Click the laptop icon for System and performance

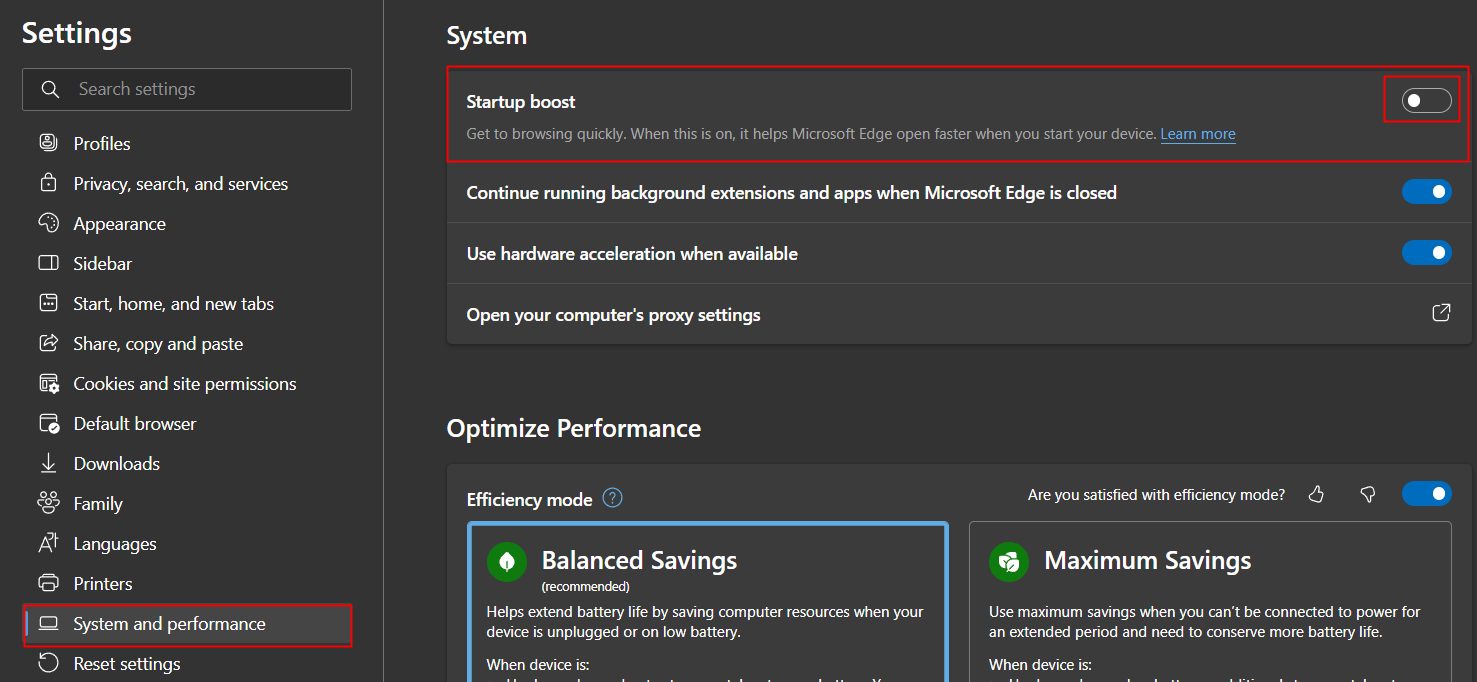[48, 624]
